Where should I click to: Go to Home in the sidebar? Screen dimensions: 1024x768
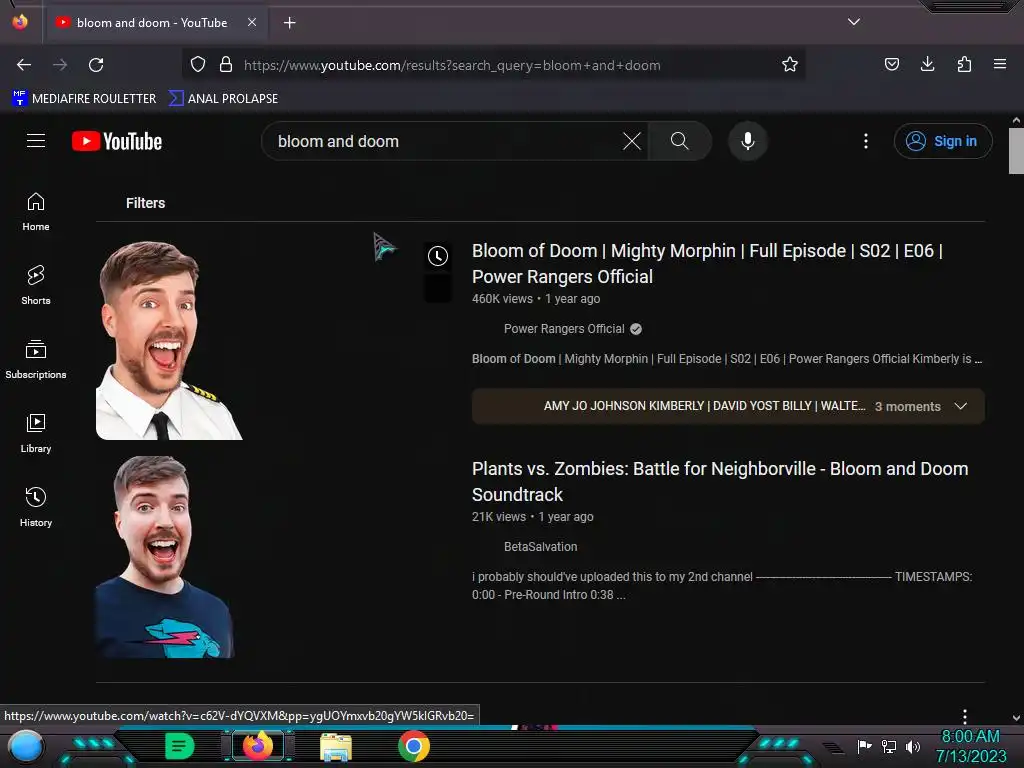tap(36, 212)
